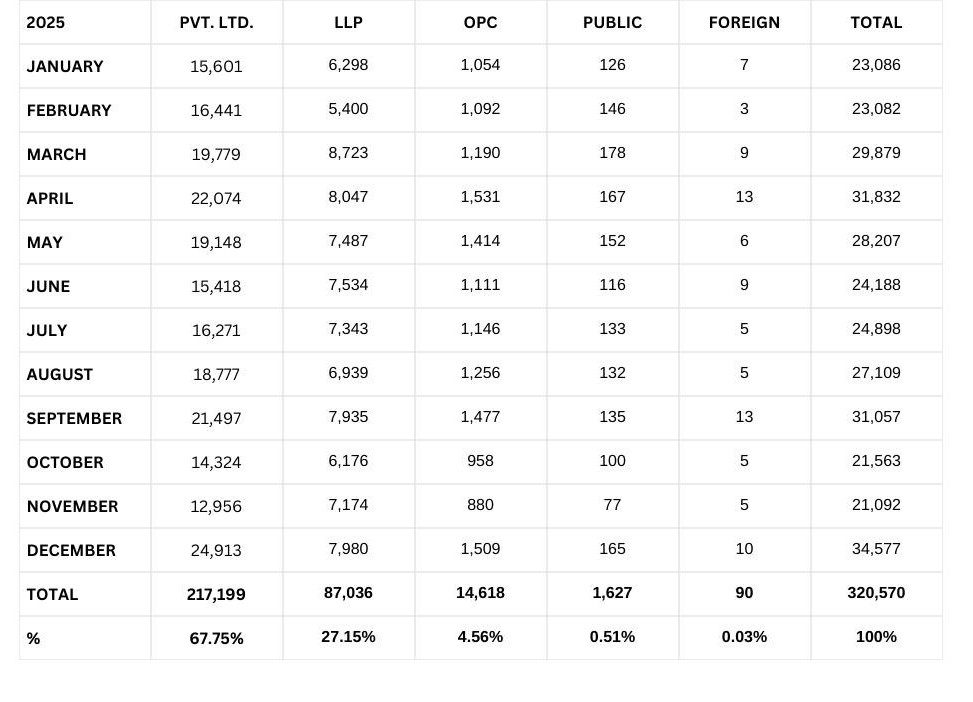Click the FOREIGN total cell 90
Image resolution: width=973 pixels, height=702 pixels.
tap(744, 593)
